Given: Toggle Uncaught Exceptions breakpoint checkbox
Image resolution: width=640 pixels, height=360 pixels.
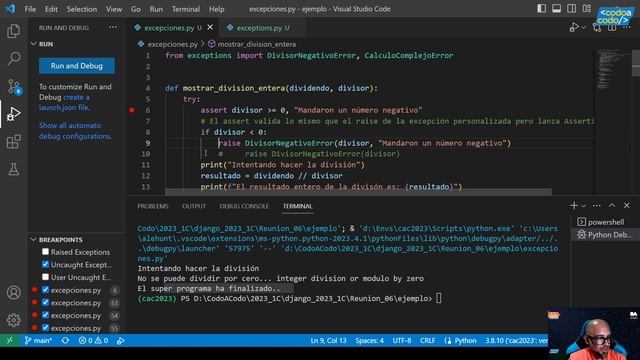Looking at the screenshot, I should coord(45,264).
